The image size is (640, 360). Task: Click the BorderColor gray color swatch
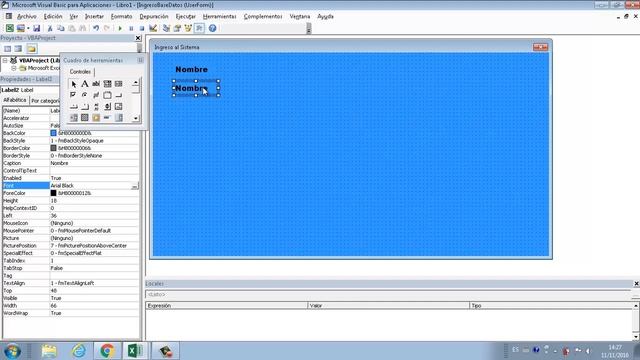[53, 148]
